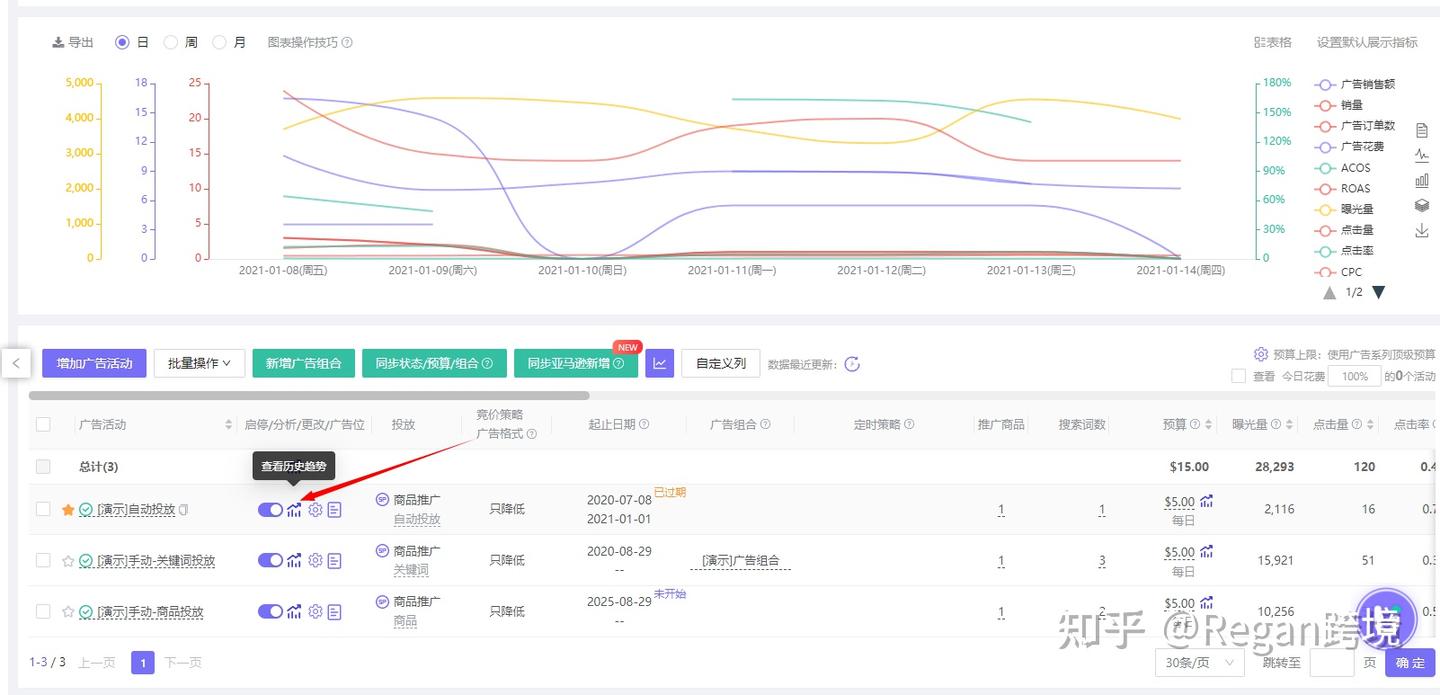Switch chart to line type icon
Image resolution: width=1440 pixels, height=695 pixels.
pos(1422,155)
